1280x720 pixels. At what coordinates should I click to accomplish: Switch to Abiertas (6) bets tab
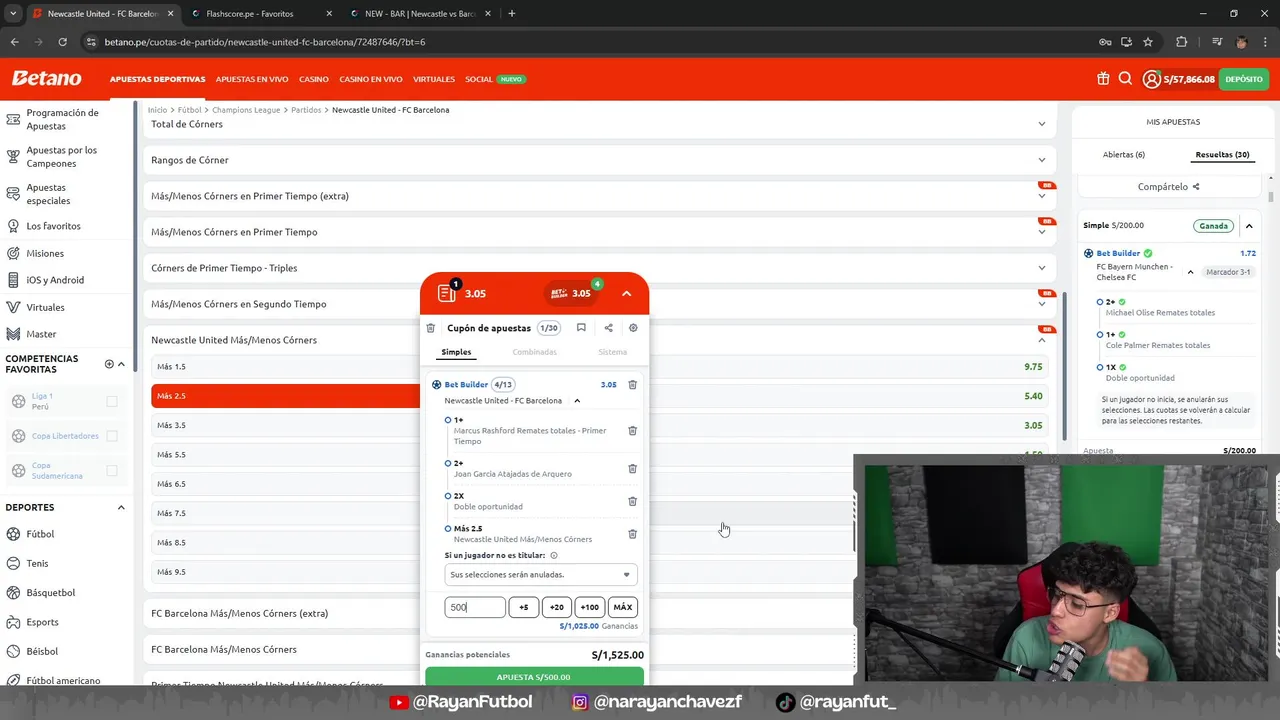coord(1124,155)
